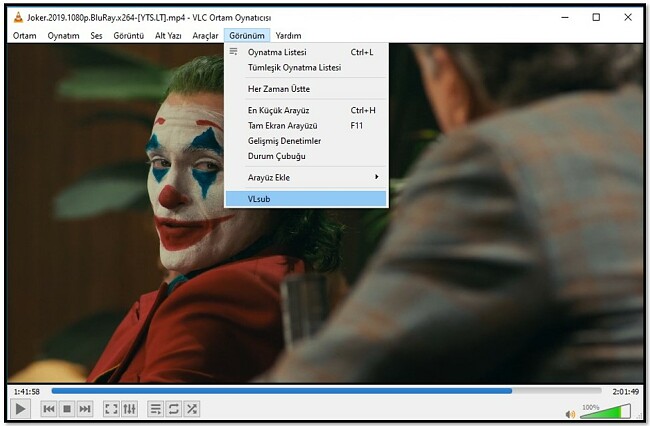This screenshot has width=650, height=426.
Task: Open the Ortam menu
Action: (24, 36)
